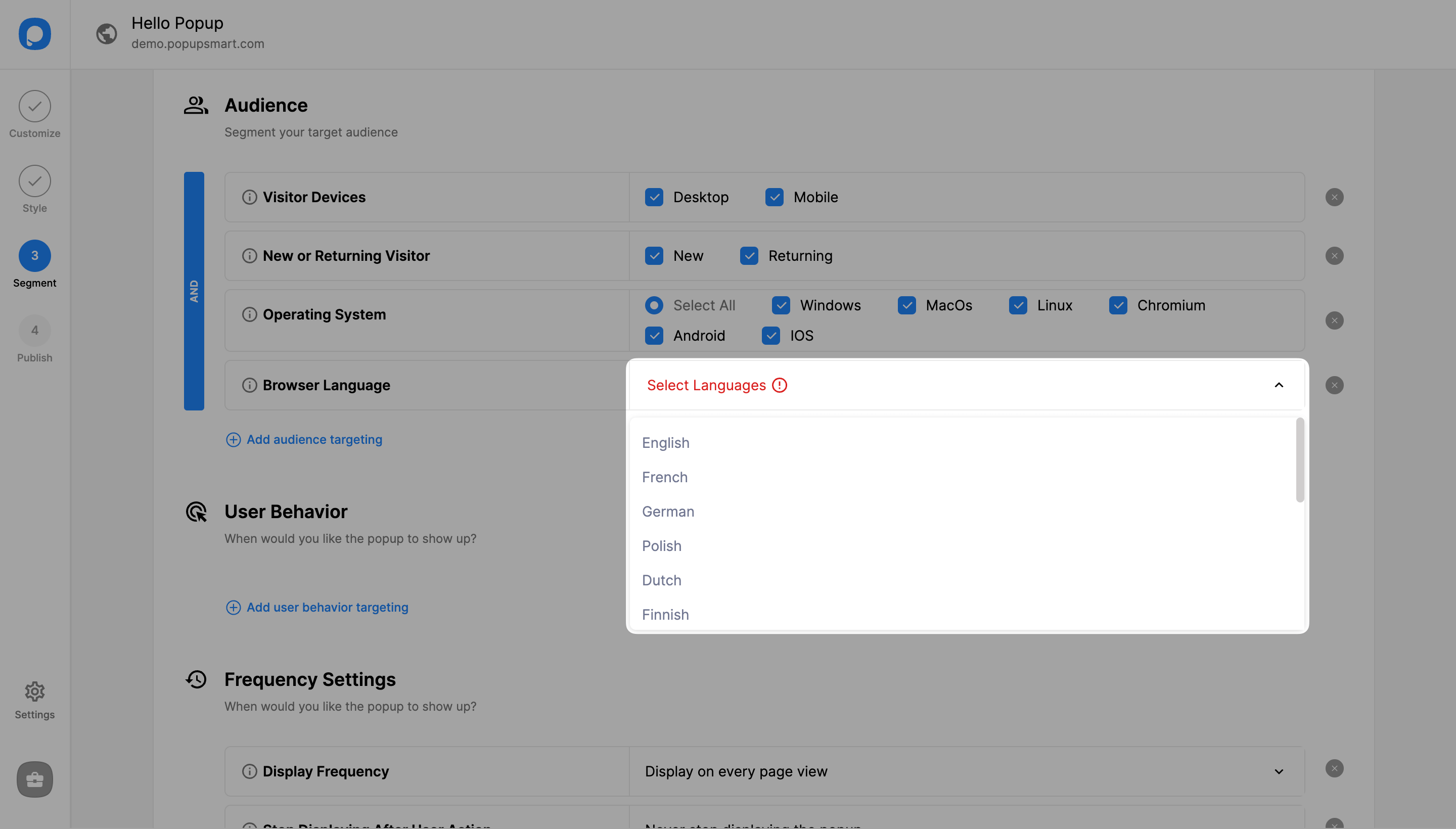The height and width of the screenshot is (829, 1456).
Task: Expand the Display Frequency dropdown
Action: pos(1279,771)
